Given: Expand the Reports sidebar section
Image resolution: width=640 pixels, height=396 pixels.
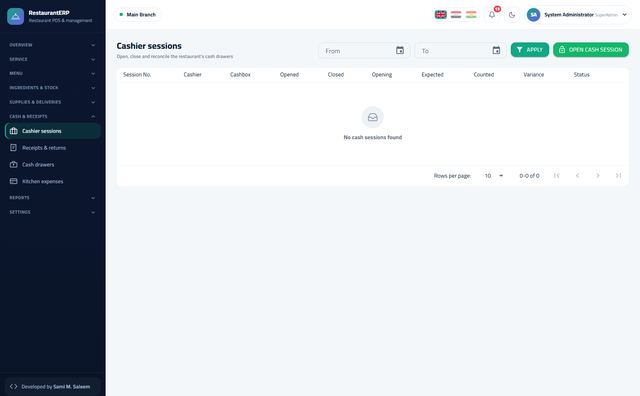Looking at the screenshot, I should pyautogui.click(x=52, y=198).
